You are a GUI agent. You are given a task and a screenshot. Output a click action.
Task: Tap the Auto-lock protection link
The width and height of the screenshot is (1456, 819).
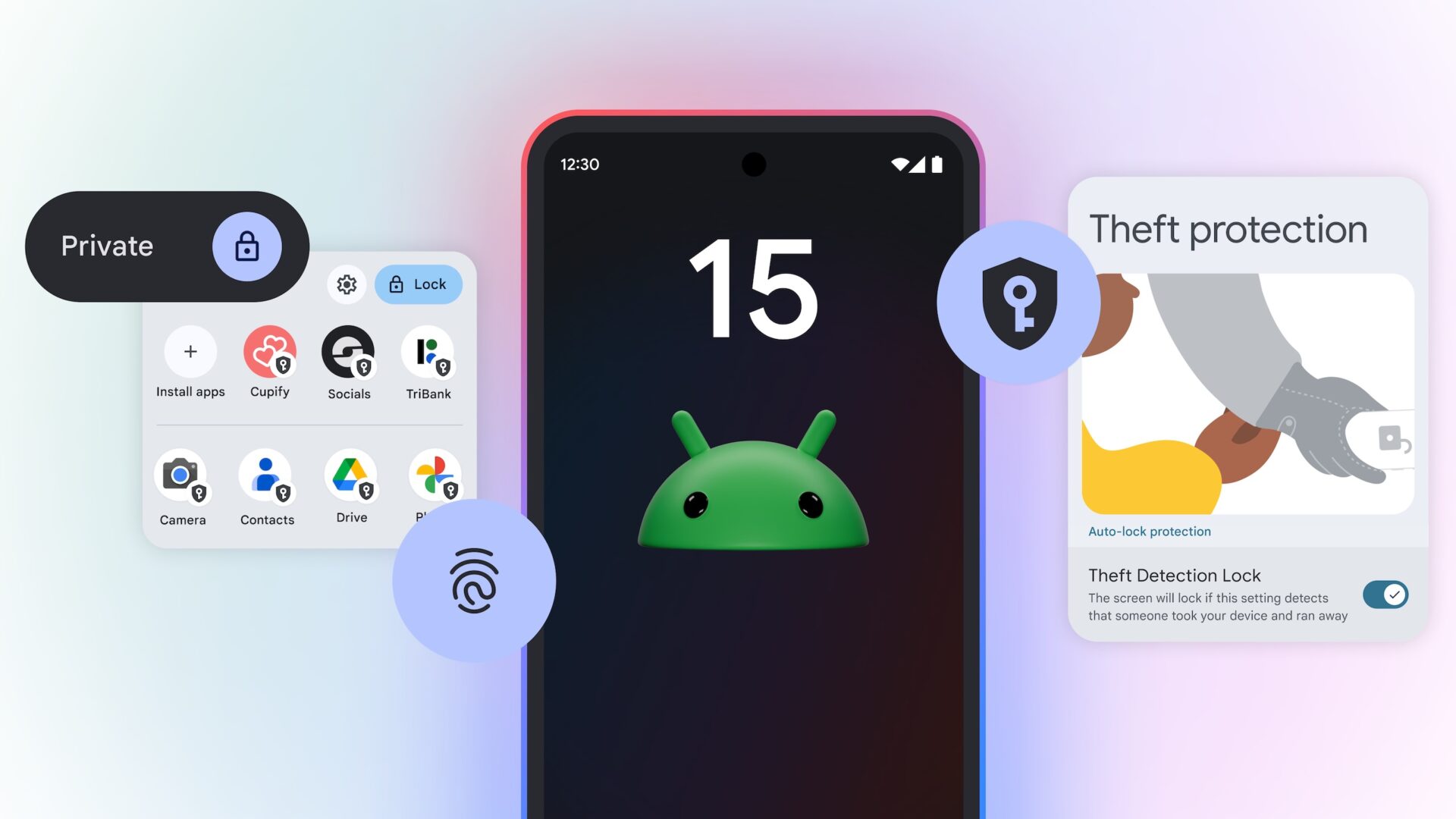click(x=1149, y=531)
